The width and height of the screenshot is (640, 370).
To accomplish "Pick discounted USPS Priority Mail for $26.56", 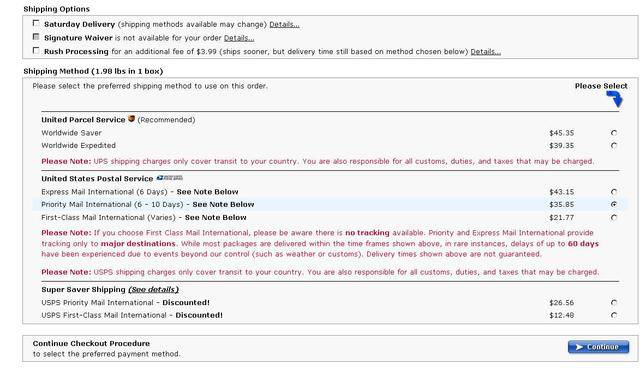I will pyautogui.click(x=614, y=302).
